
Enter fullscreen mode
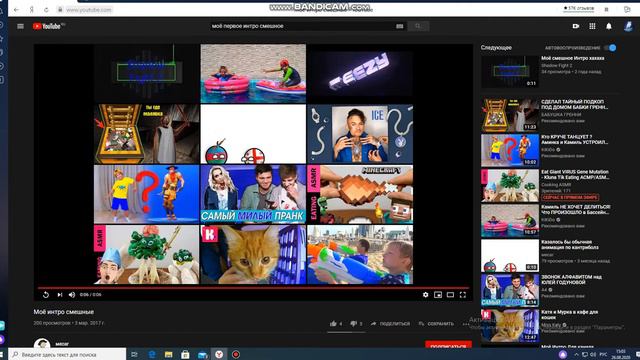pyautogui.click(x=462, y=295)
